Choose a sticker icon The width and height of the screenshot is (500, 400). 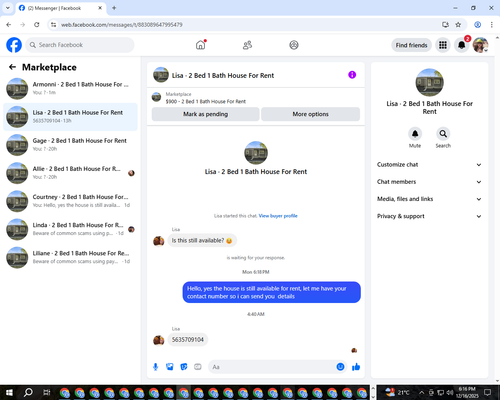[184, 367]
